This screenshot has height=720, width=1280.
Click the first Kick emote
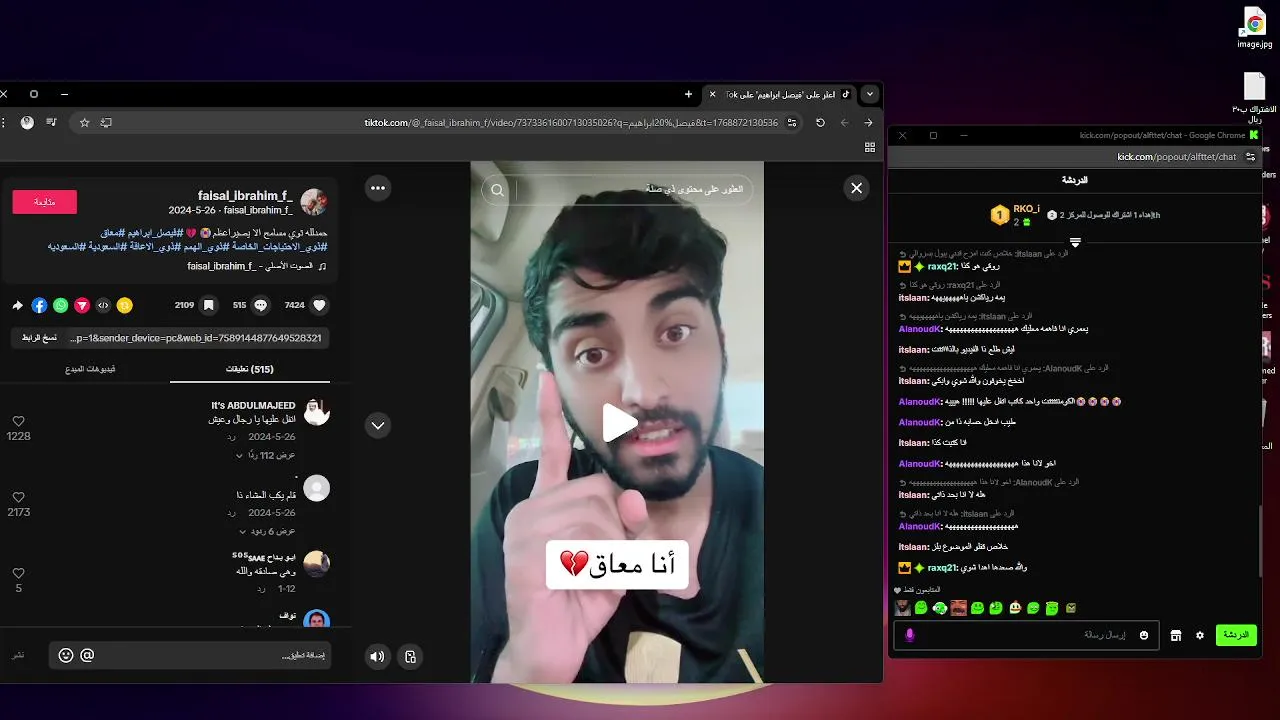click(903, 608)
